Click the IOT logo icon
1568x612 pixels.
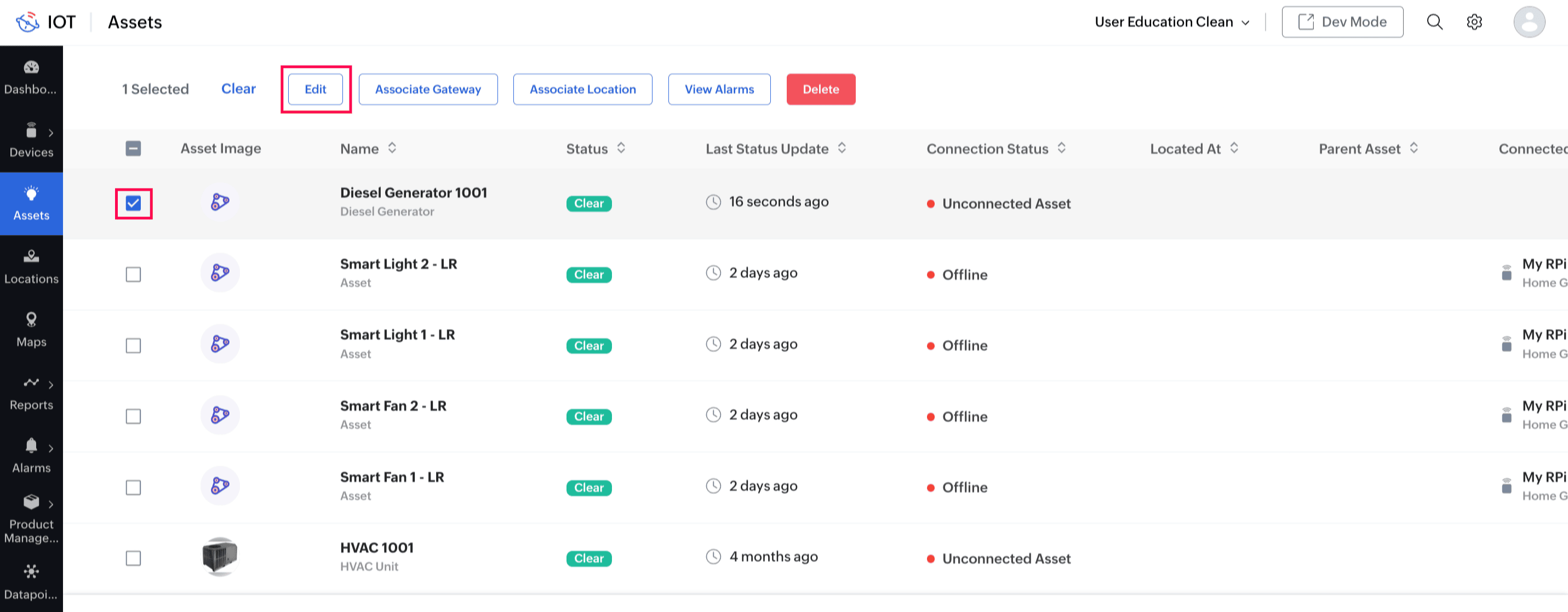click(27, 22)
